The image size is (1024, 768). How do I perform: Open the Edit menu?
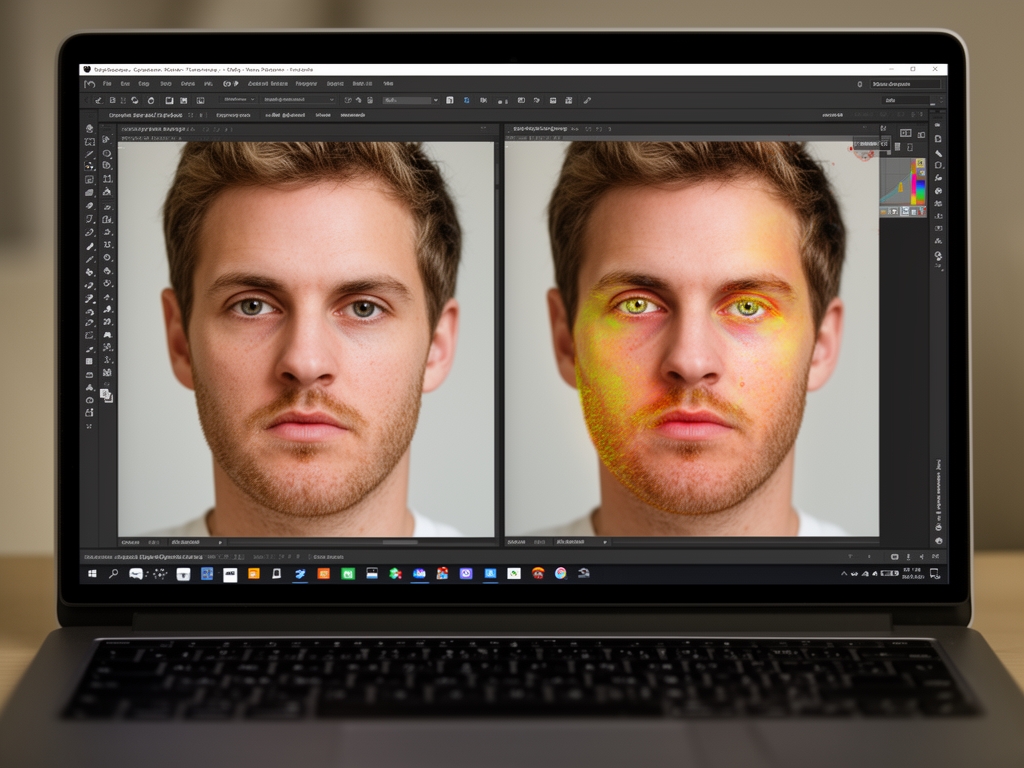[x=127, y=84]
